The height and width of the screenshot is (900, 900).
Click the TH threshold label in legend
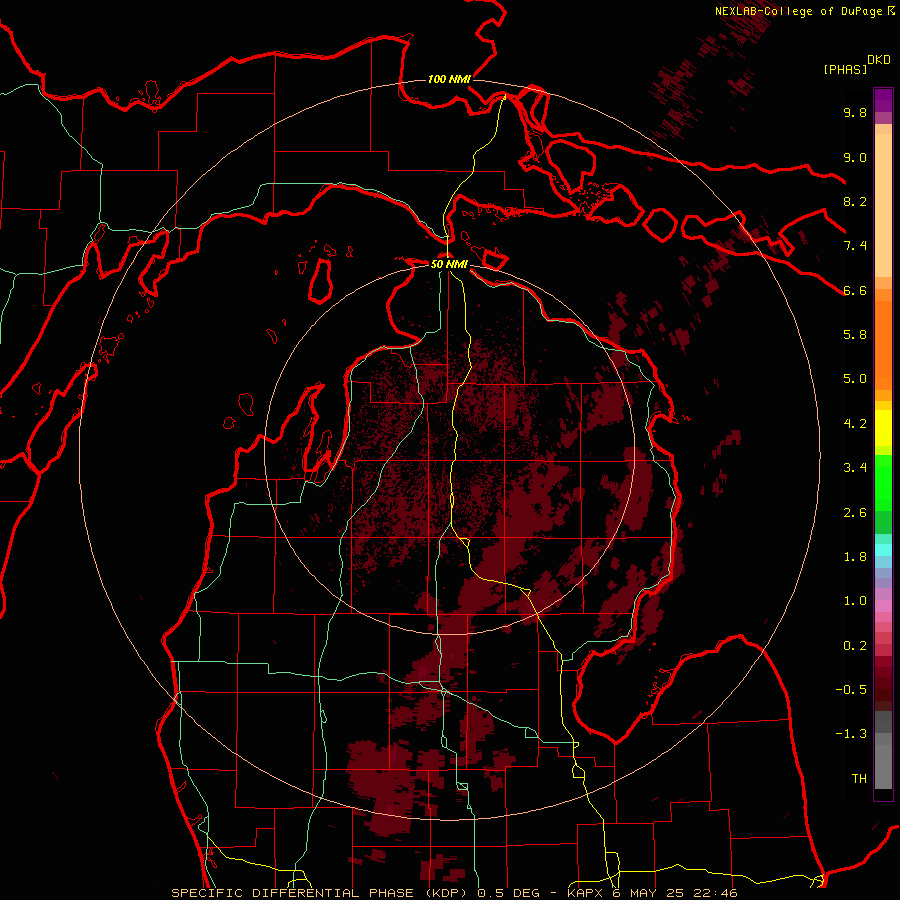859,779
